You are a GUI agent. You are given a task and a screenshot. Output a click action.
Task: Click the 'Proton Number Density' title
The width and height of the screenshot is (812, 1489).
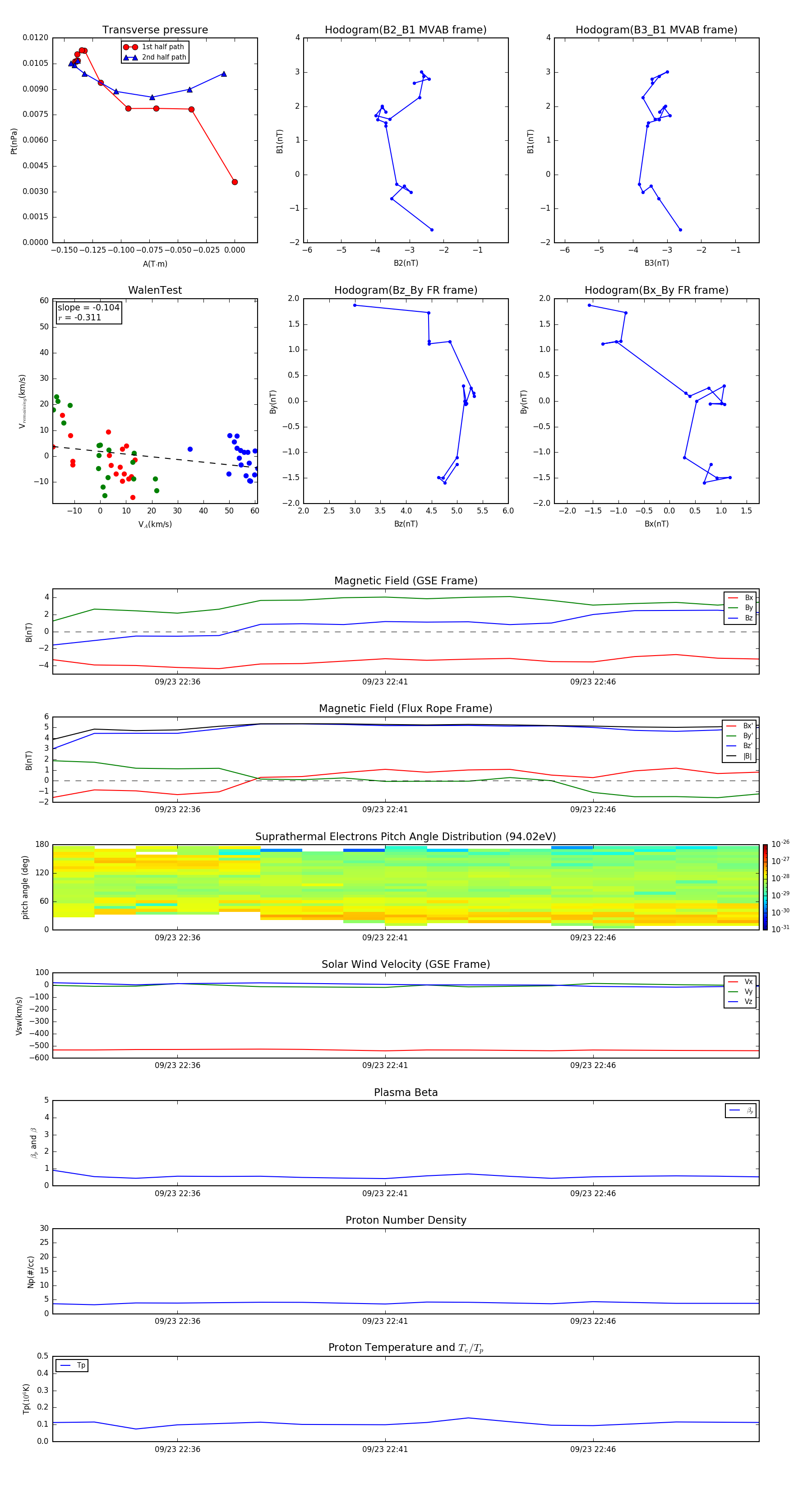click(x=406, y=1220)
